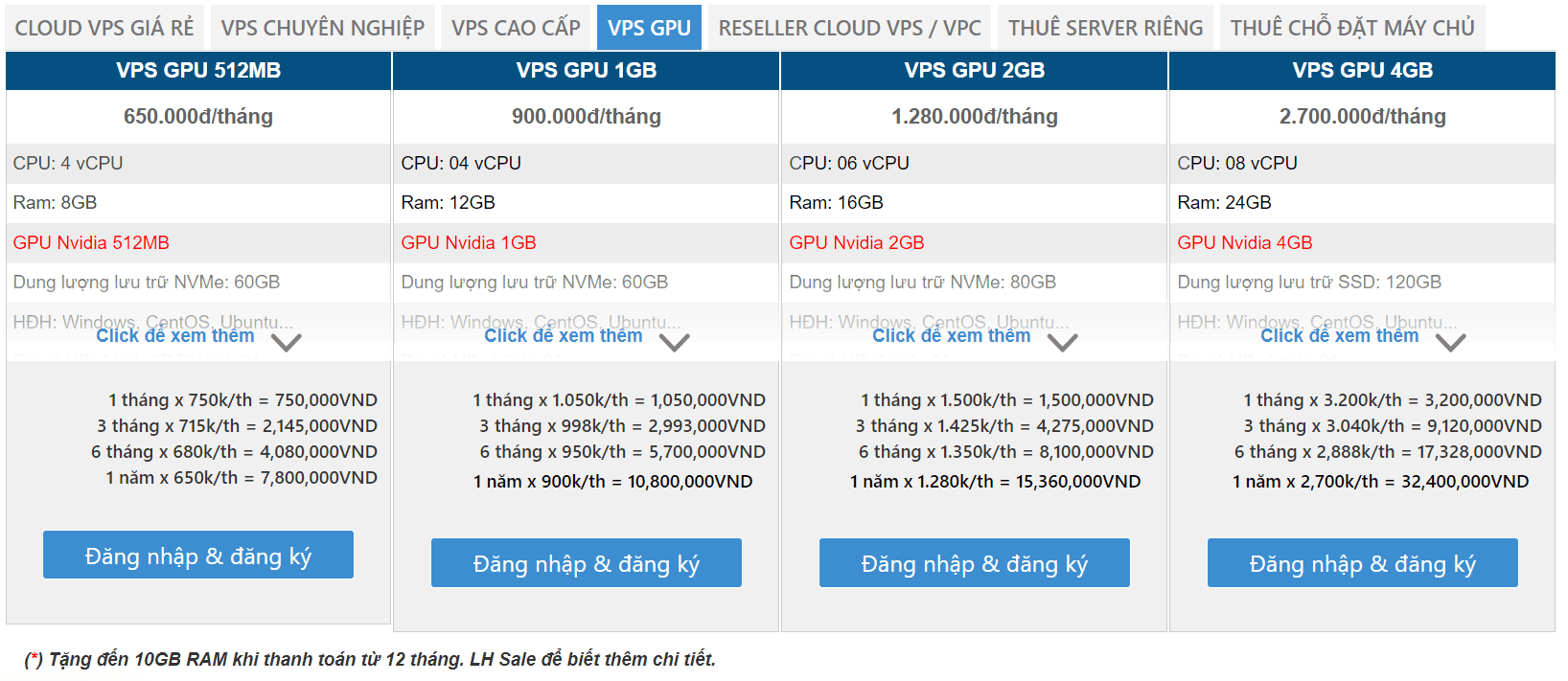Image resolution: width=1568 pixels, height=681 pixels.
Task: Click 'Ram: 12GB' row
Action: 587,203
